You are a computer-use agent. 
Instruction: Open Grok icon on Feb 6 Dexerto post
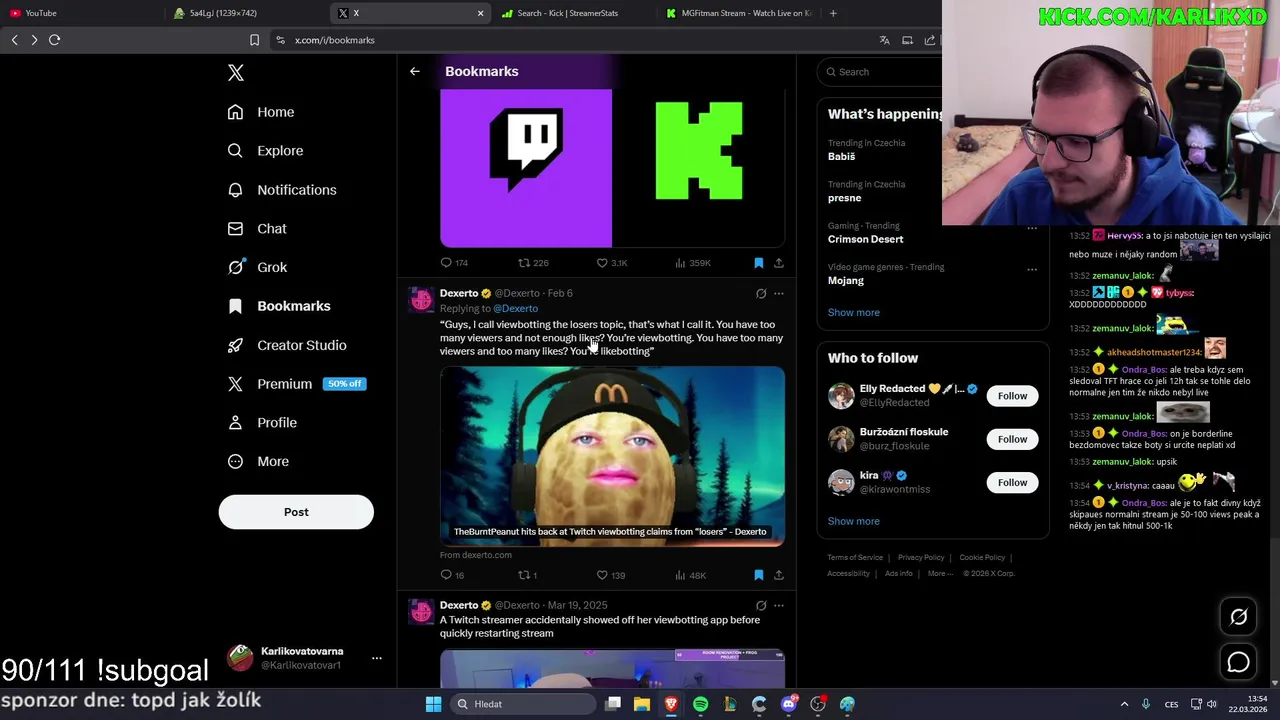[x=761, y=294]
